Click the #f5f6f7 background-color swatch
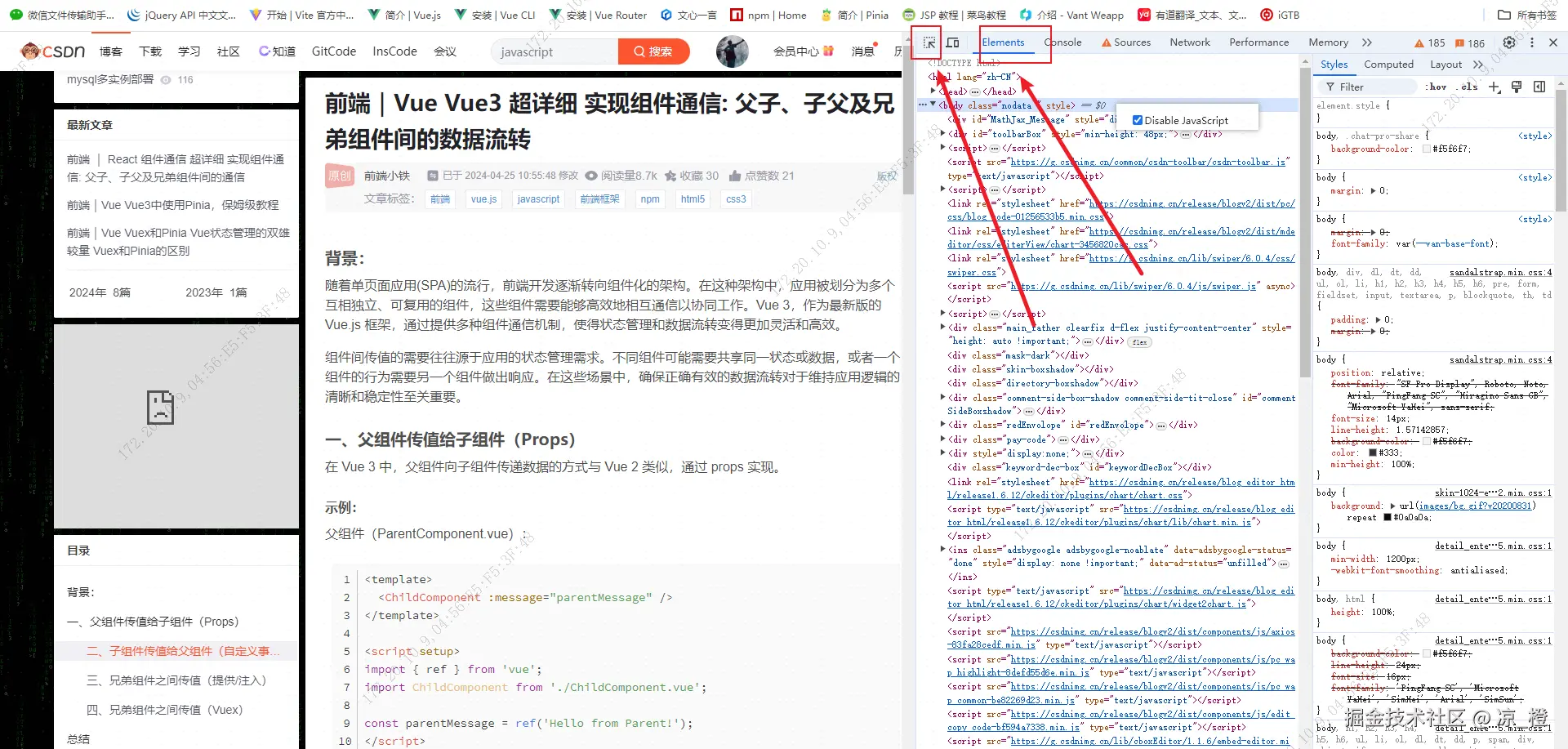 [x=1427, y=149]
